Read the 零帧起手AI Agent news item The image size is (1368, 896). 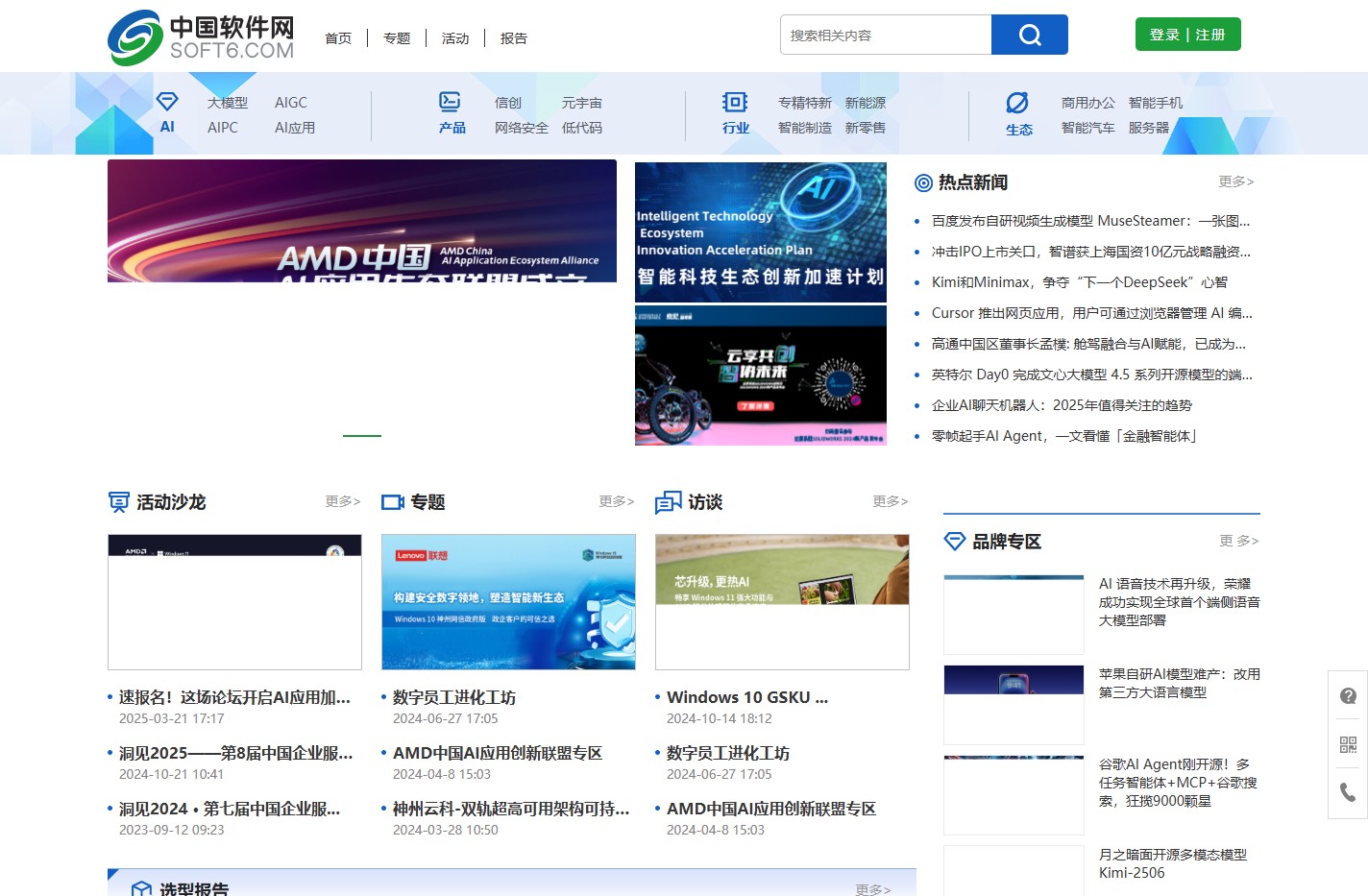(1065, 436)
